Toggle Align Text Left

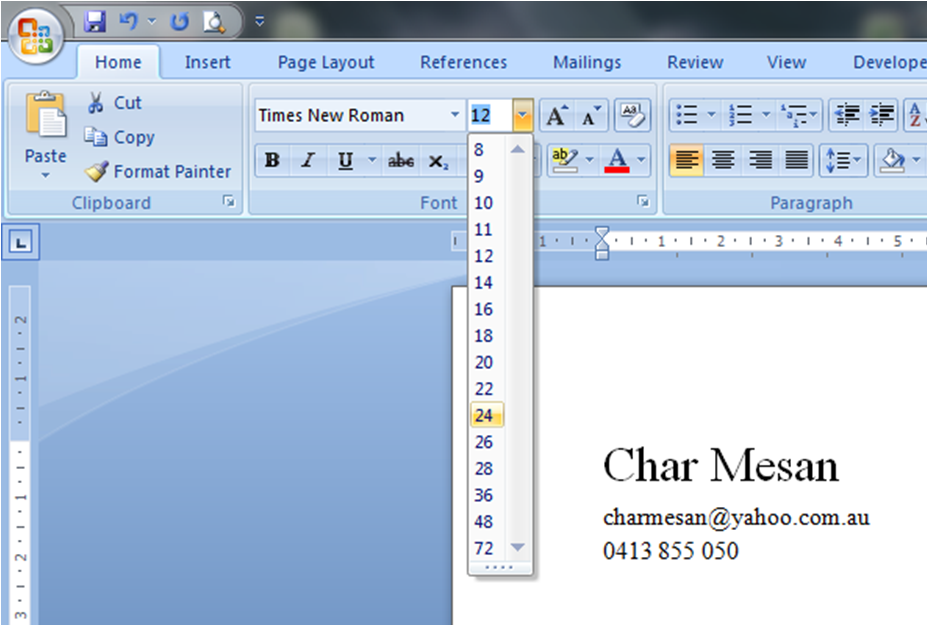(x=687, y=160)
